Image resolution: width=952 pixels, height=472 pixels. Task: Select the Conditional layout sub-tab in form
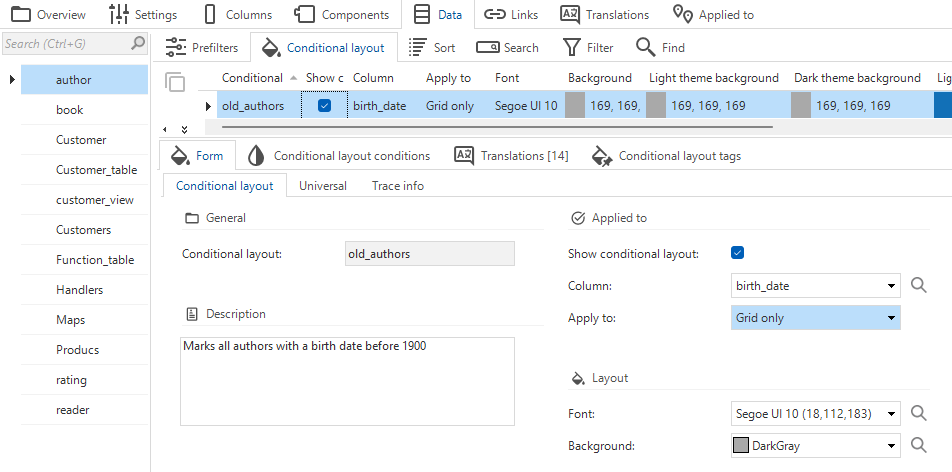coord(225,186)
